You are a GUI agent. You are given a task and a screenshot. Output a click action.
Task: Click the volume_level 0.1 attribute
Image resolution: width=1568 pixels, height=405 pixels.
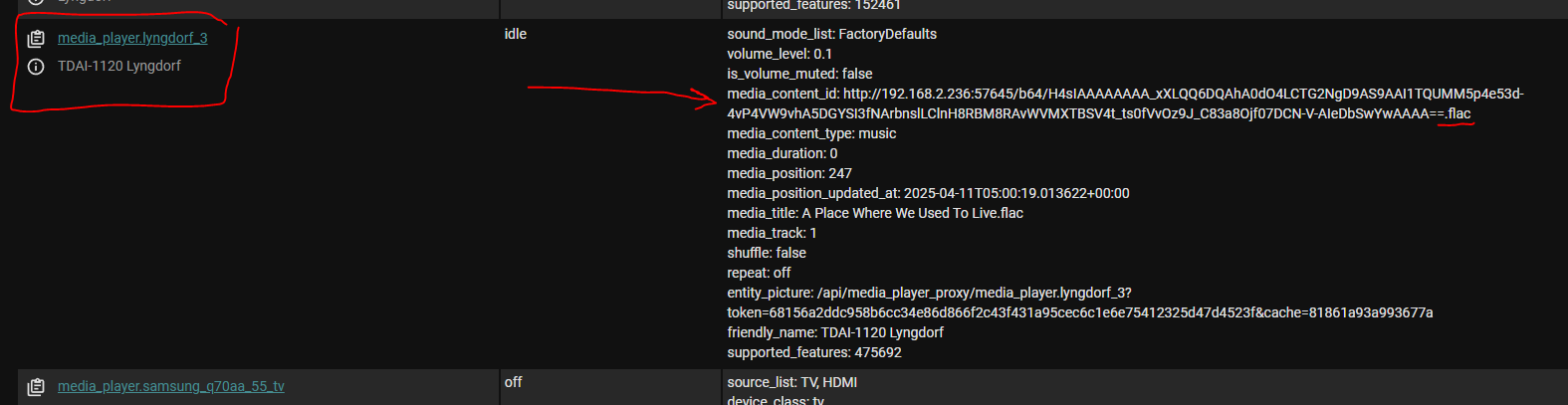pyautogui.click(x=780, y=54)
